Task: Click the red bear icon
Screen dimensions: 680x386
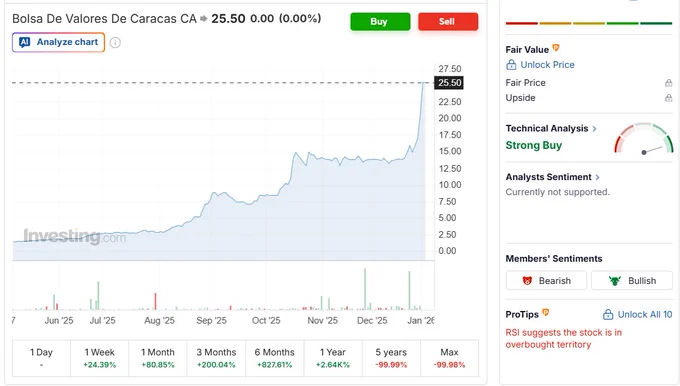Action: click(x=527, y=281)
